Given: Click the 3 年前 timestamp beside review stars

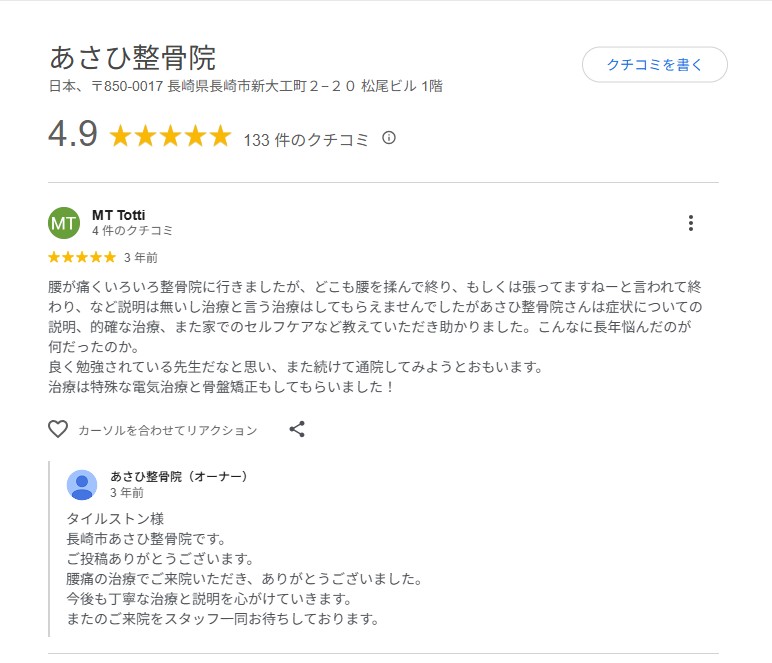Looking at the screenshot, I should click(141, 257).
